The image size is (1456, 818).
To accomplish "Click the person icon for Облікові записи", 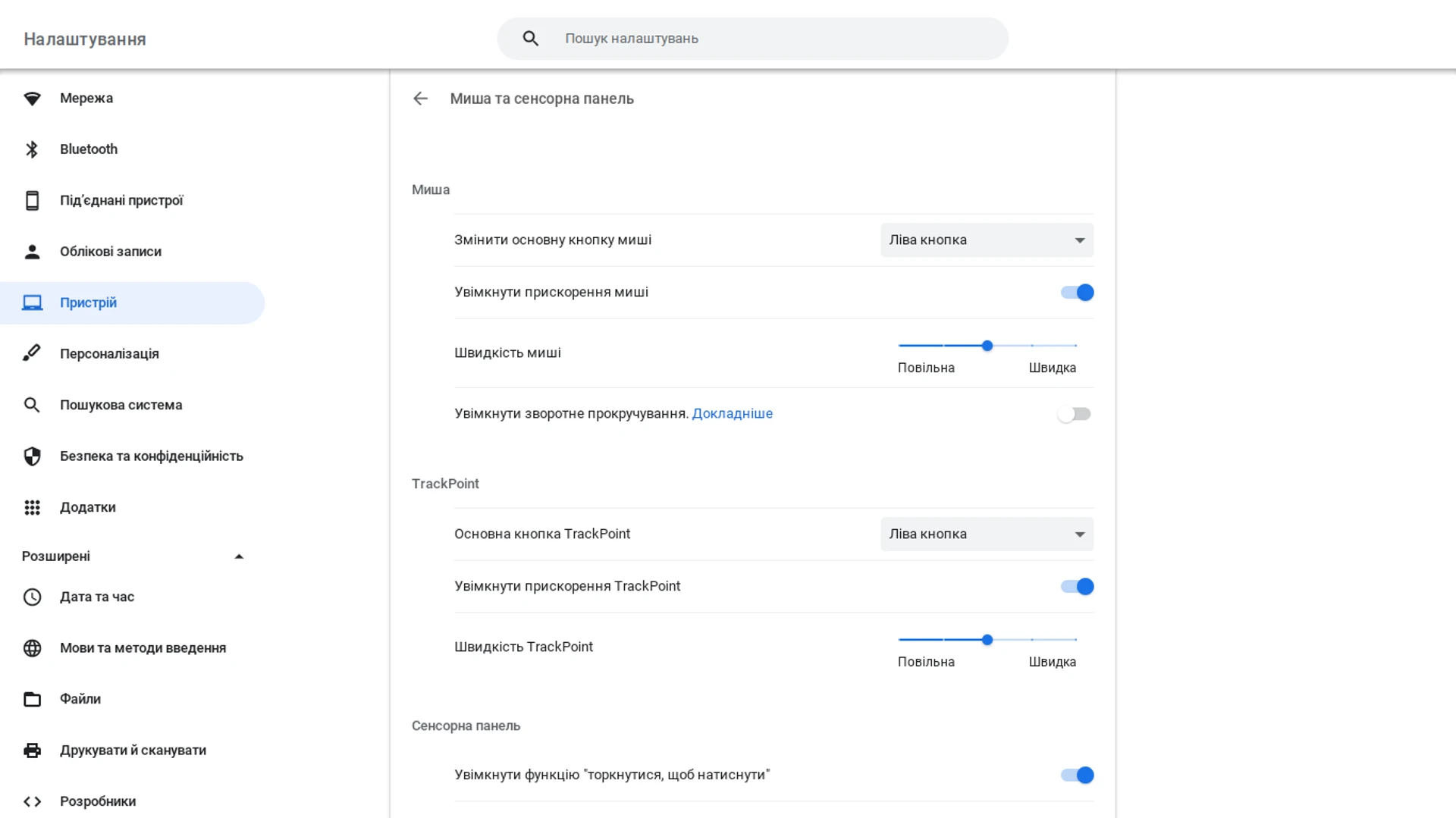I will click(32, 252).
